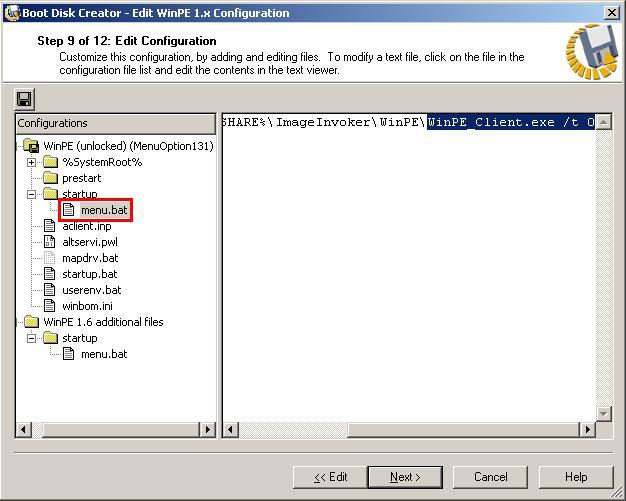The image size is (626, 501).
Task: Click up arrow of text viewer vertical scrollbar
Action: (x=604, y=122)
